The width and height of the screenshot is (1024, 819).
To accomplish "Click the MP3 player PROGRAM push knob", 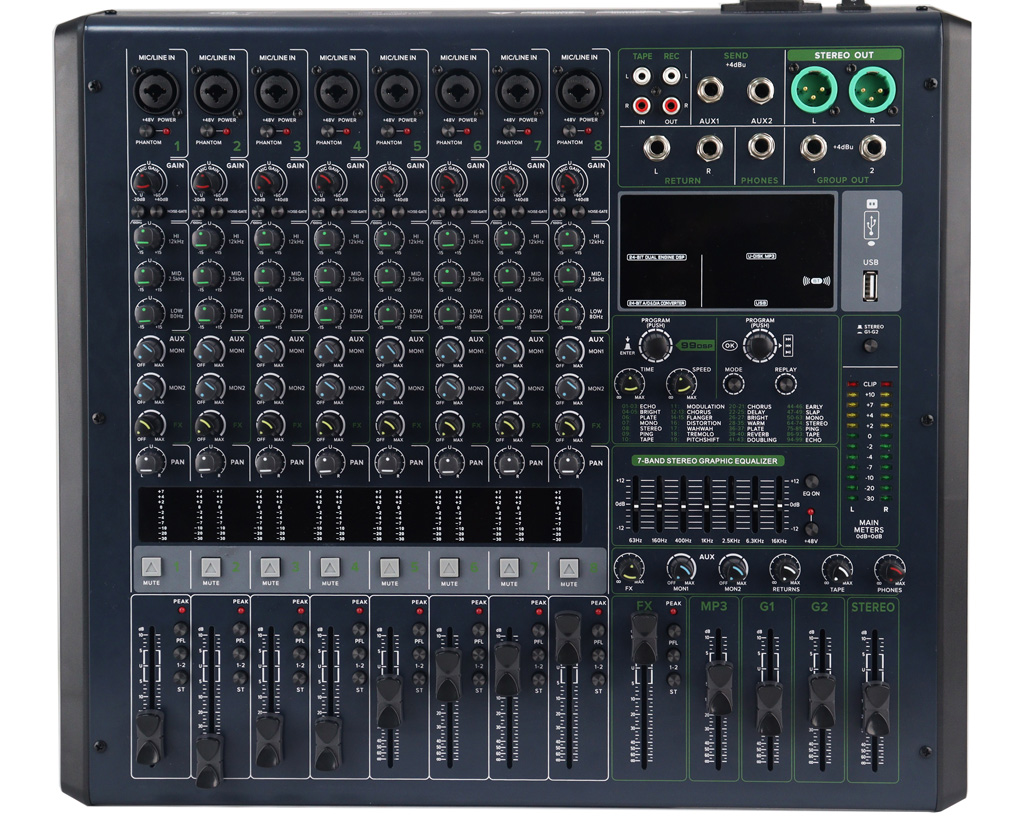I will [x=760, y=345].
